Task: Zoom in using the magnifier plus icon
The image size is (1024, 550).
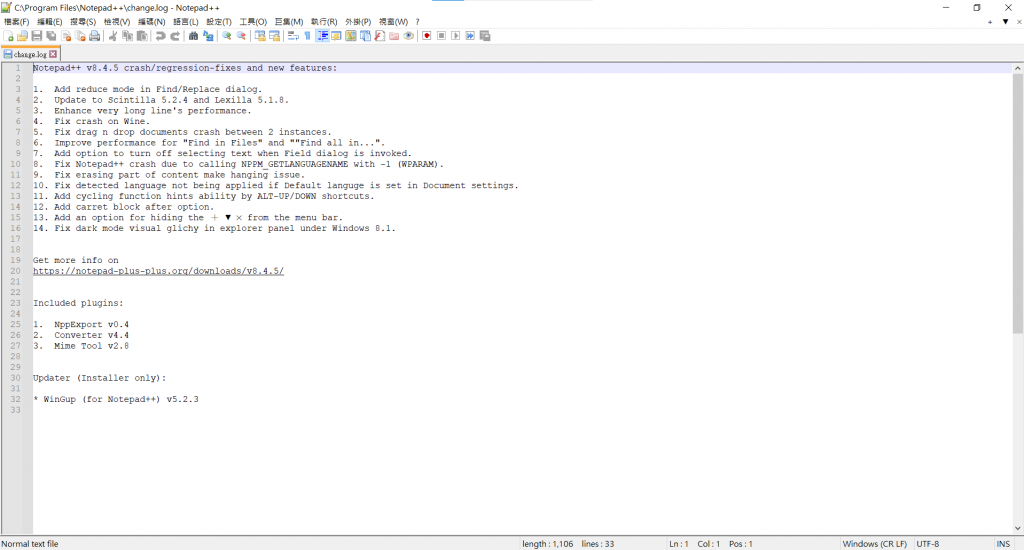Action: [227, 36]
